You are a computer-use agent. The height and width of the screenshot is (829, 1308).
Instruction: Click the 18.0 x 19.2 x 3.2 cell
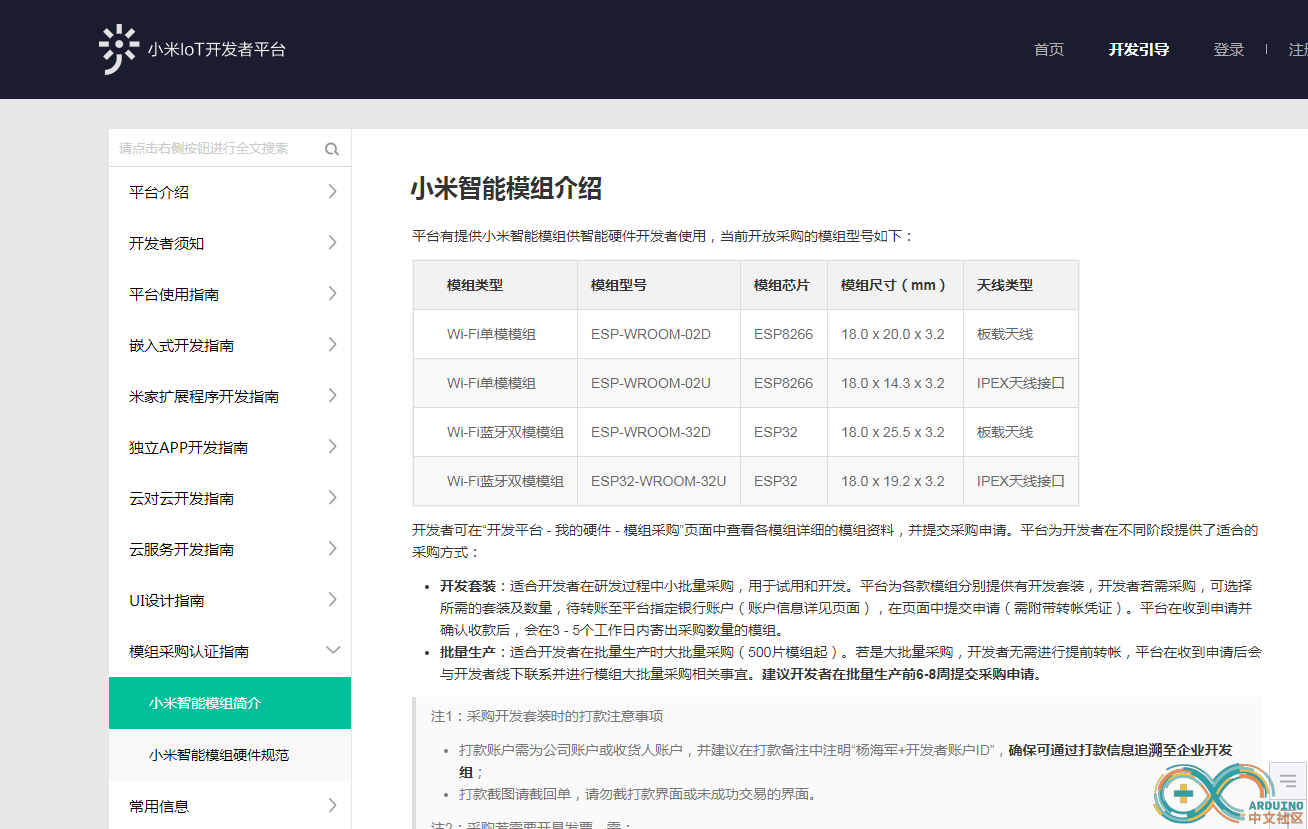click(893, 481)
